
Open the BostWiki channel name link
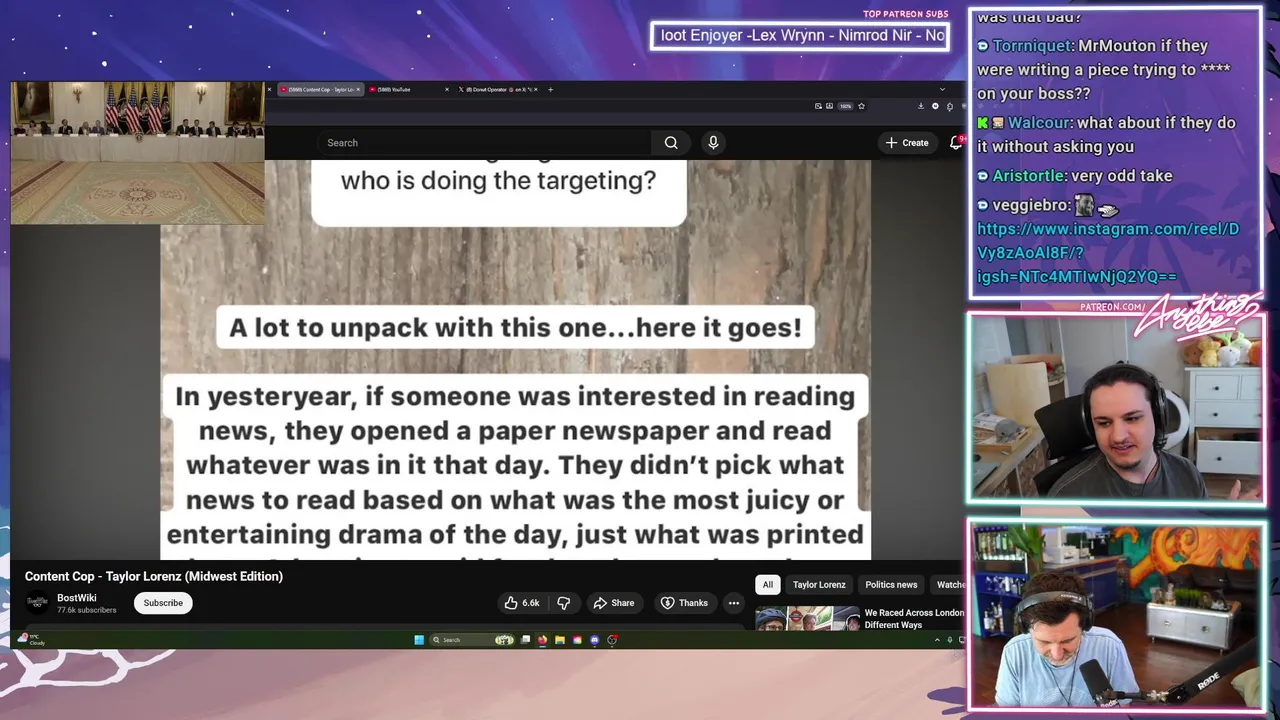pyautogui.click(x=77, y=598)
